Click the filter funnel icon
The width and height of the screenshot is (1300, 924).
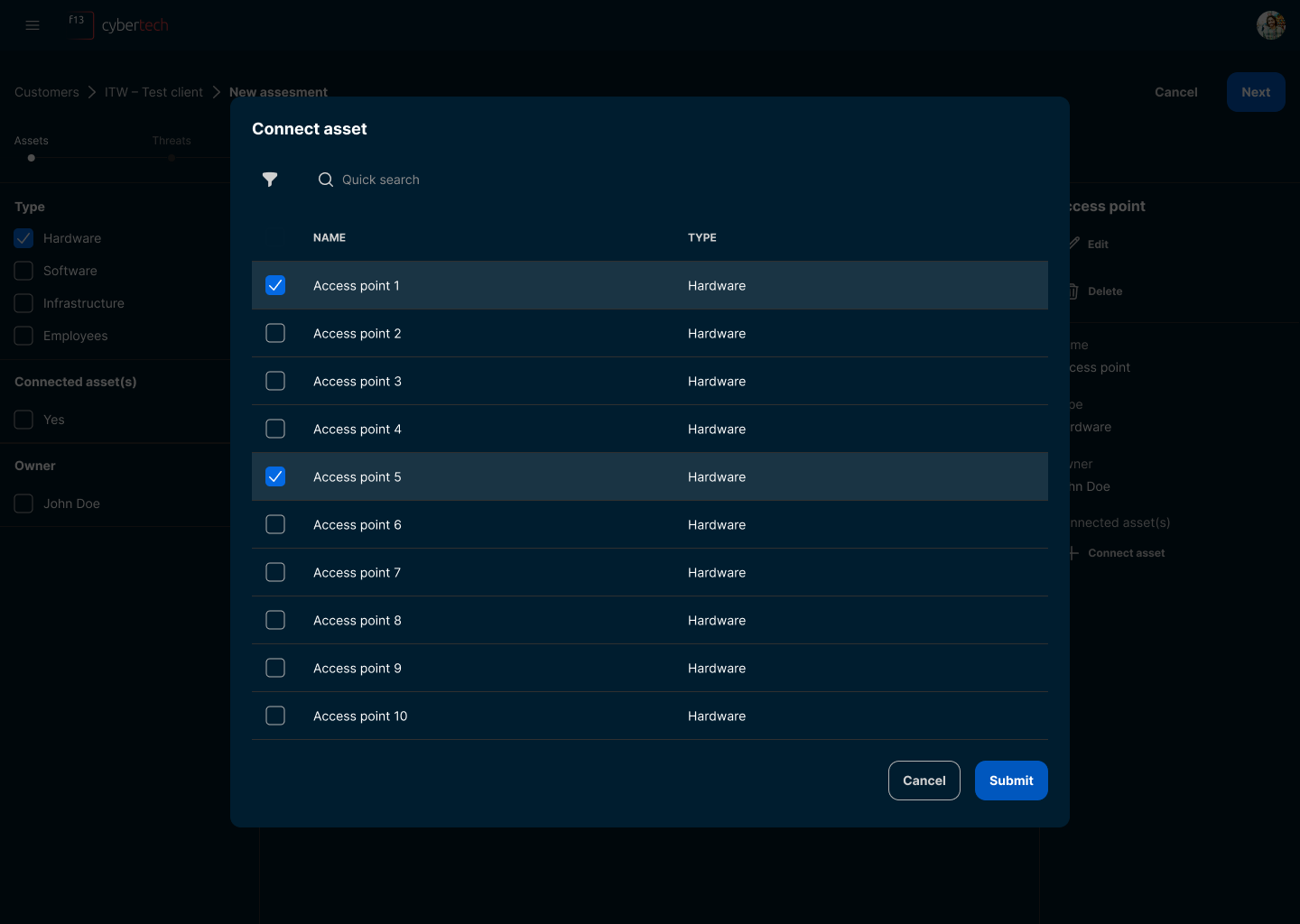(x=270, y=180)
